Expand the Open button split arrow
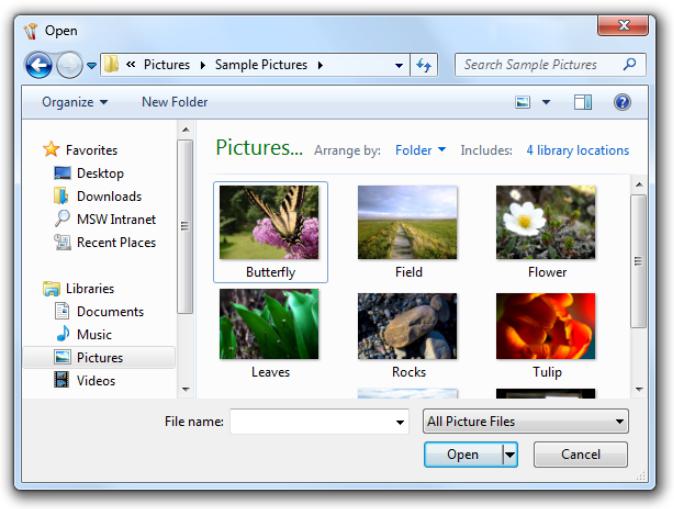The height and width of the screenshot is (509, 674). click(510, 454)
